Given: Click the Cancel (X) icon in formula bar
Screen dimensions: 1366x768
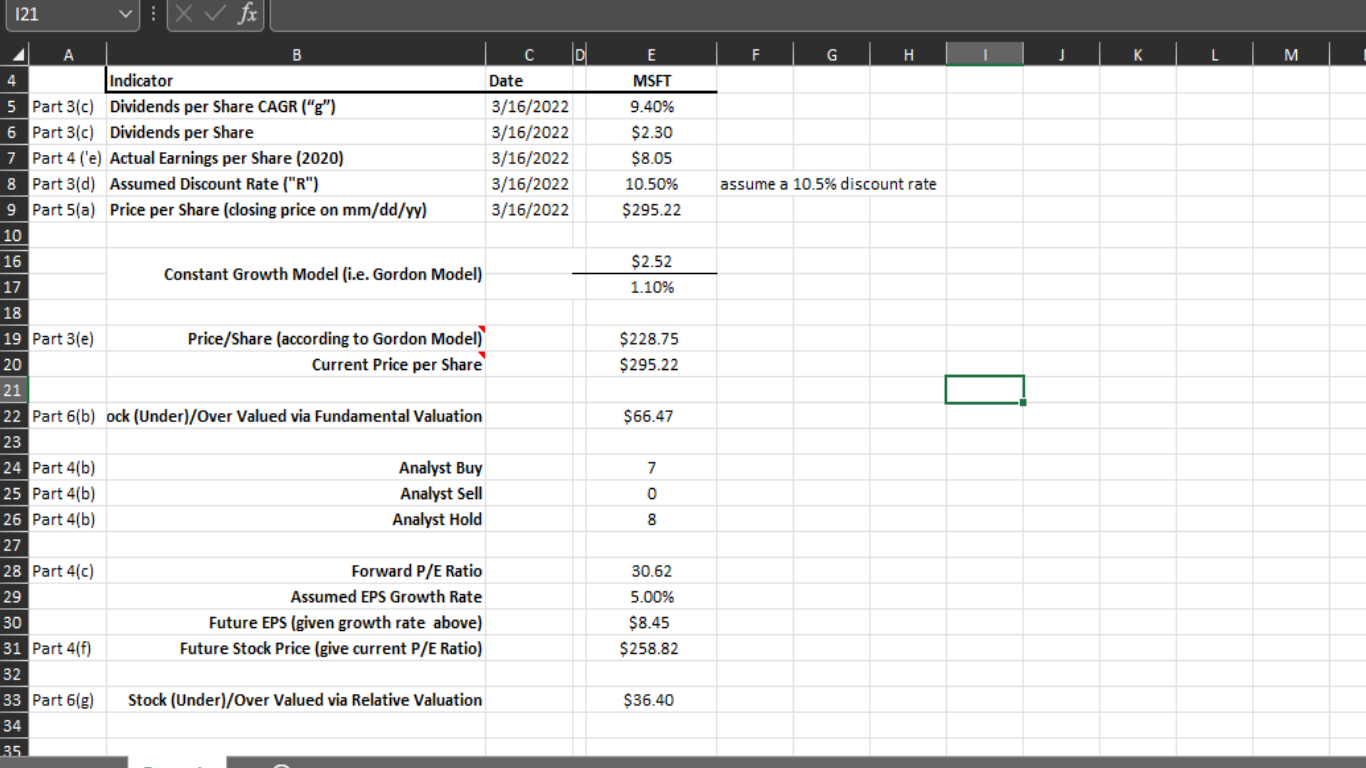Looking at the screenshot, I should [x=185, y=16].
